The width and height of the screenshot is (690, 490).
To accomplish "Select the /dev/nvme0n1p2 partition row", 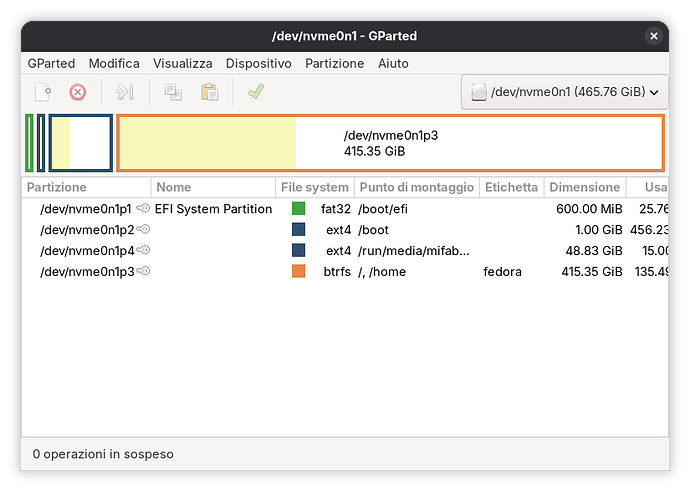I will [345, 230].
